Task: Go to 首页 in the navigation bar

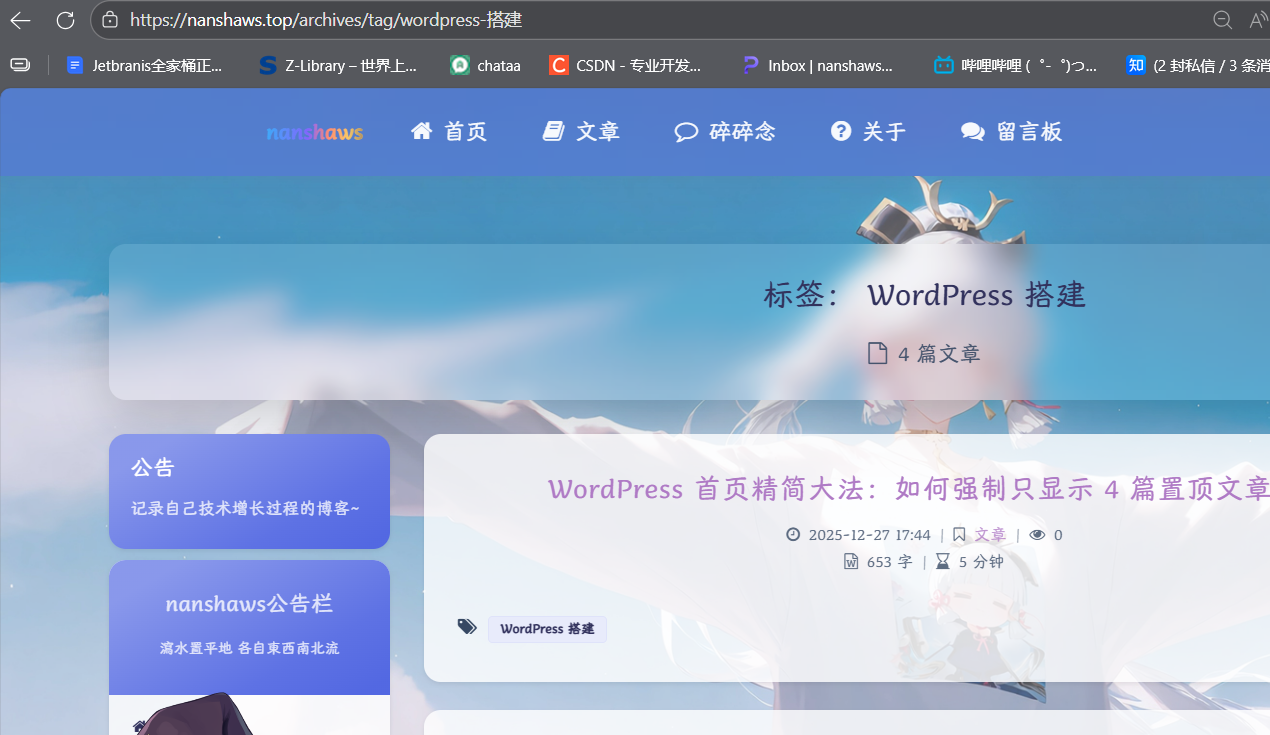Action: (449, 132)
